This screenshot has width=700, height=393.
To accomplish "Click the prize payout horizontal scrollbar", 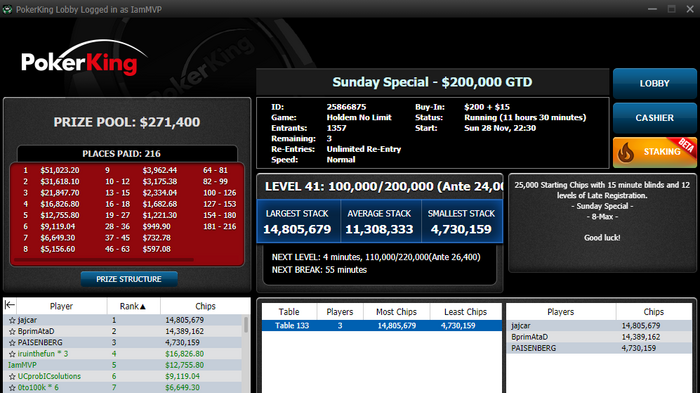I will click(x=104, y=259).
